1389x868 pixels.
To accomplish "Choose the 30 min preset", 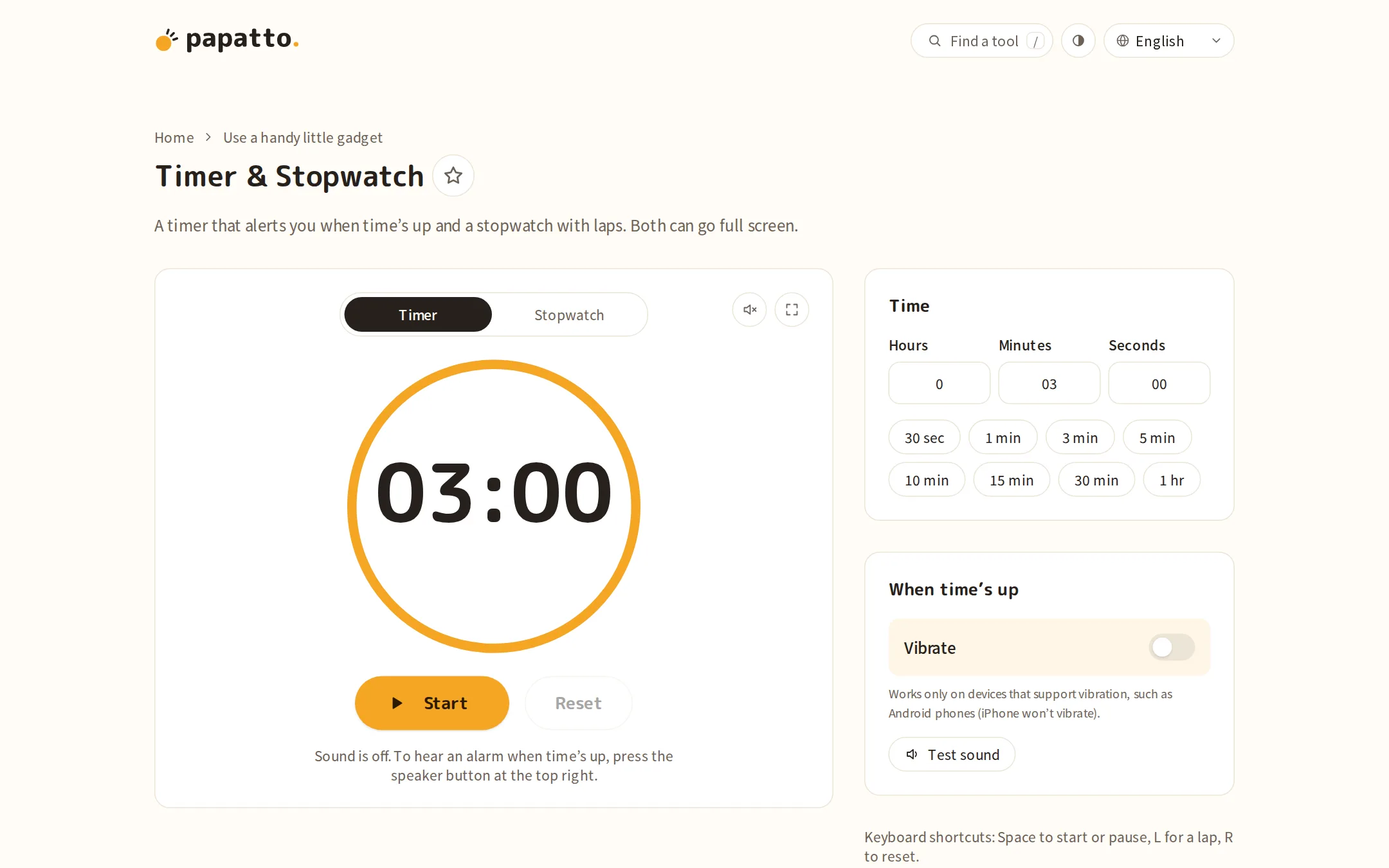I will (x=1096, y=480).
